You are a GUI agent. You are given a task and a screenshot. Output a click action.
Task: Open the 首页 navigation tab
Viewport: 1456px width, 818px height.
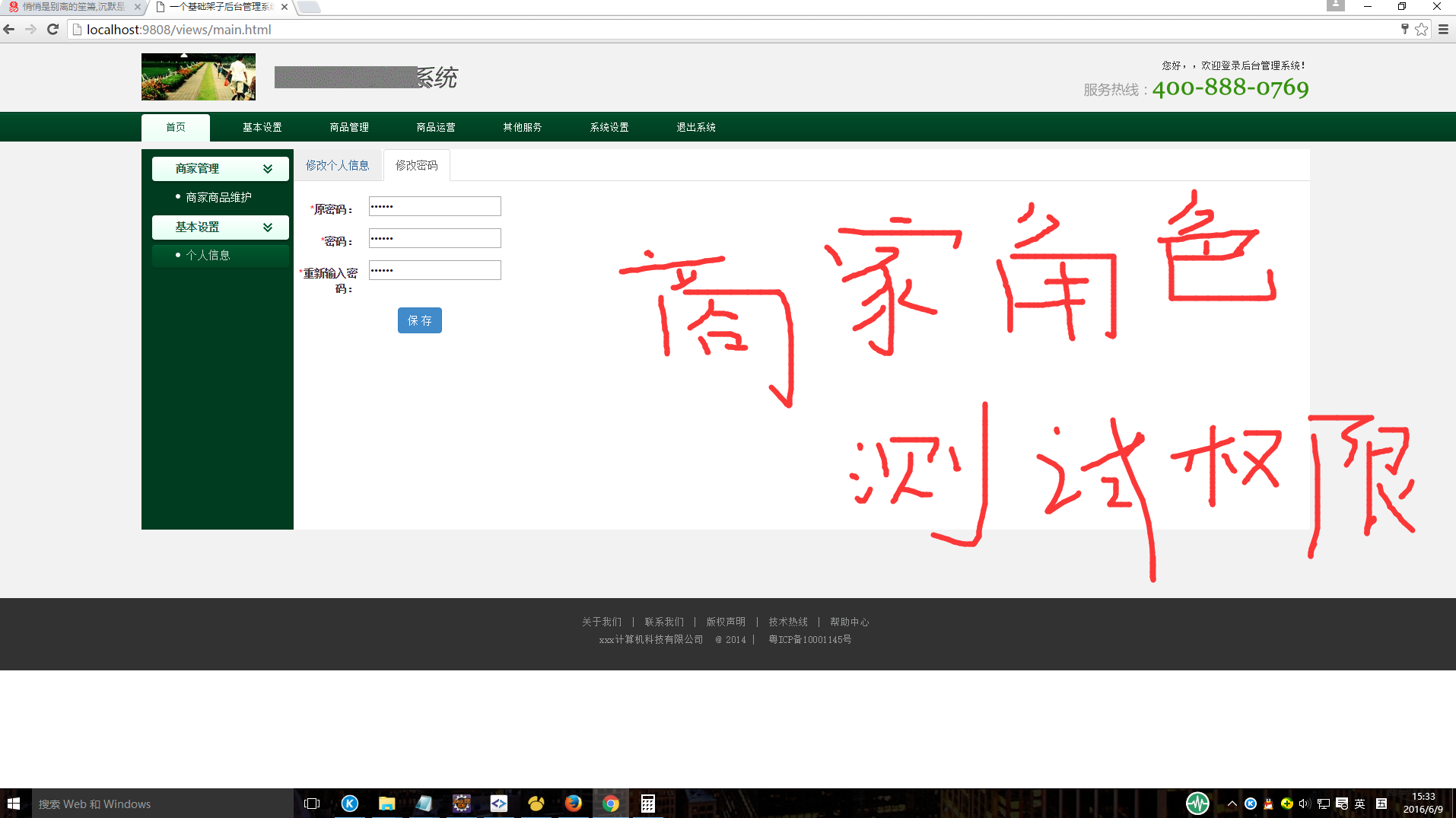pyautogui.click(x=176, y=127)
